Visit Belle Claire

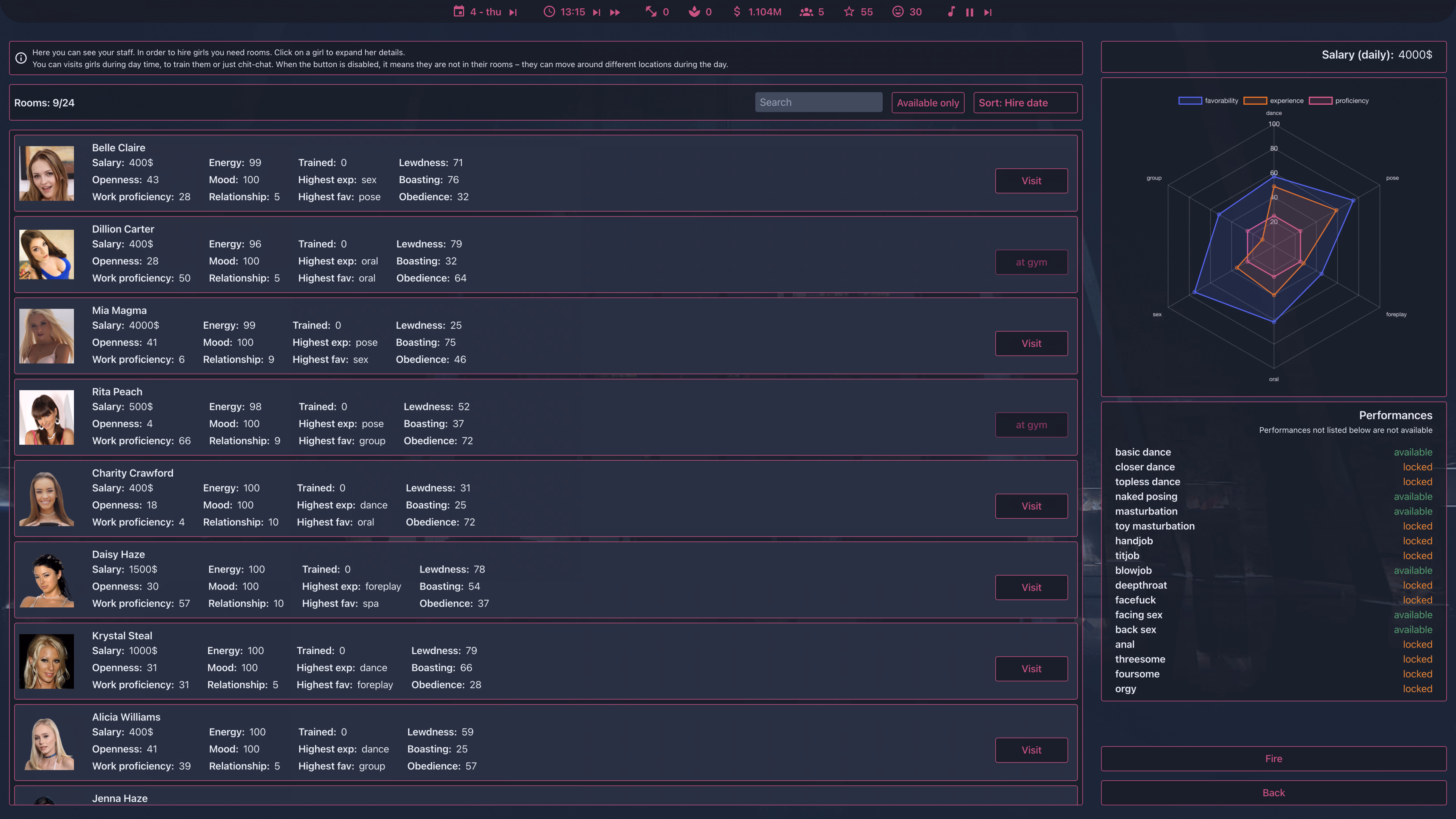[x=1031, y=181]
